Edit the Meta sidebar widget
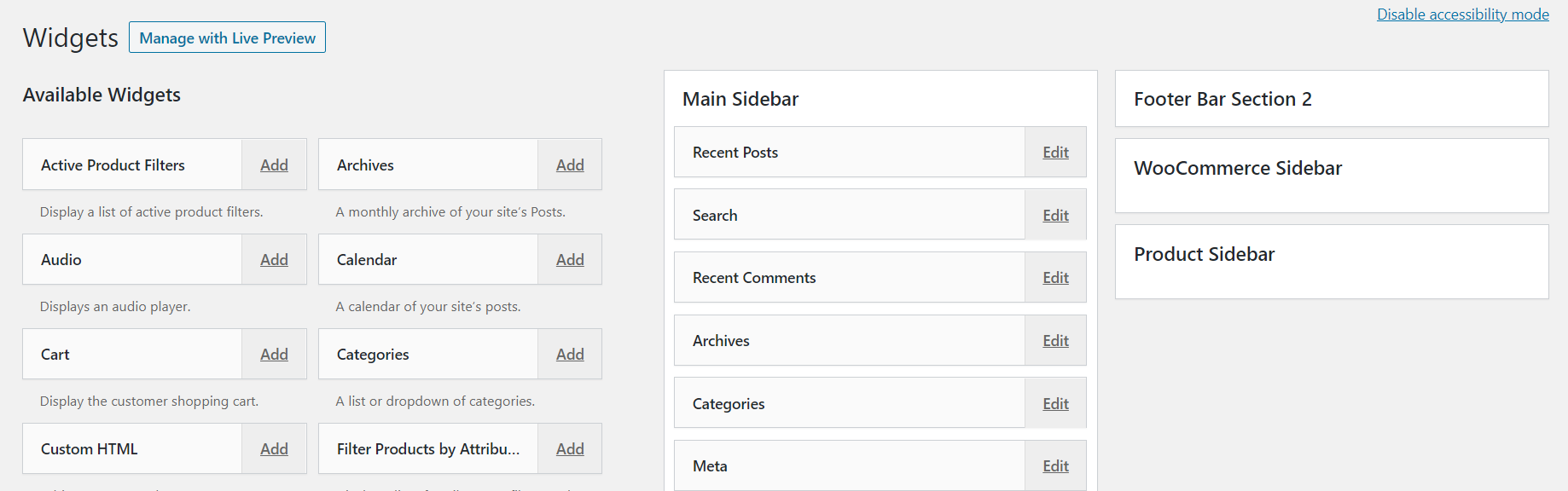Image resolution: width=1568 pixels, height=491 pixels. (1055, 466)
